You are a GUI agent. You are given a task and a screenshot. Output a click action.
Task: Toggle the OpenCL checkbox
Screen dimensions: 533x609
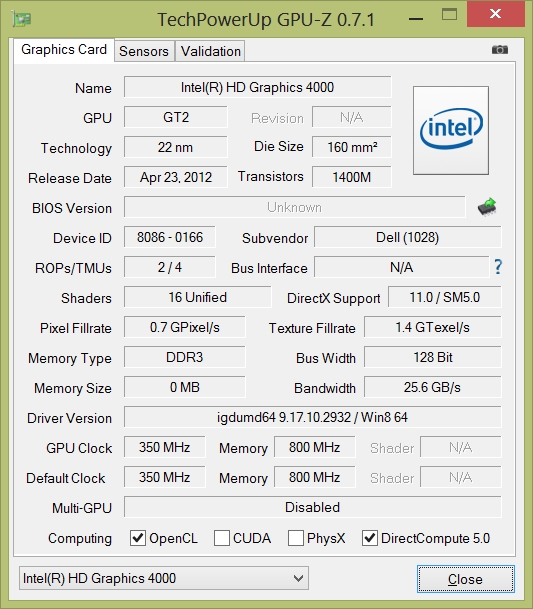coord(138,538)
